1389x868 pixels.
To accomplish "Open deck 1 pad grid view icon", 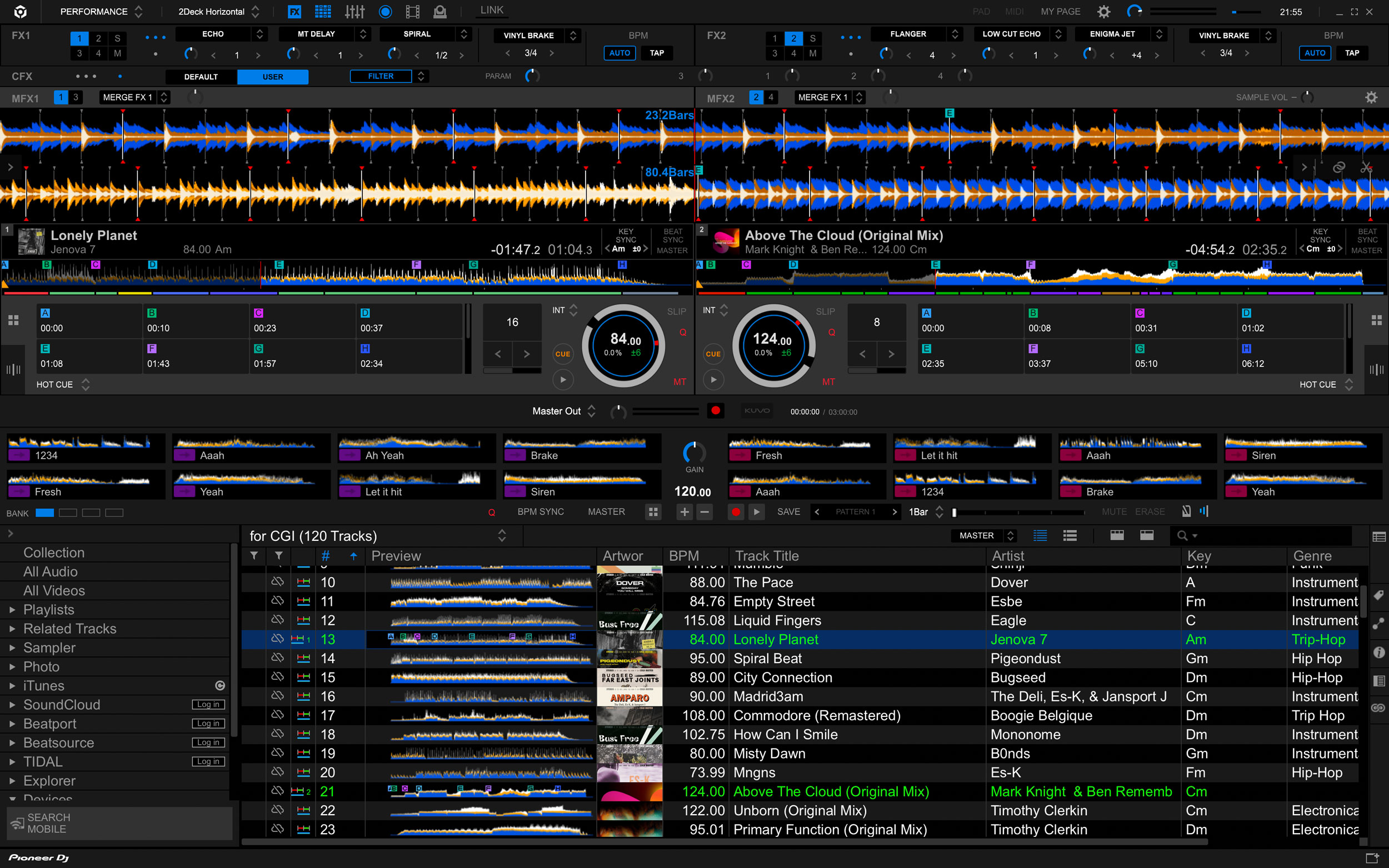I will click(13, 320).
